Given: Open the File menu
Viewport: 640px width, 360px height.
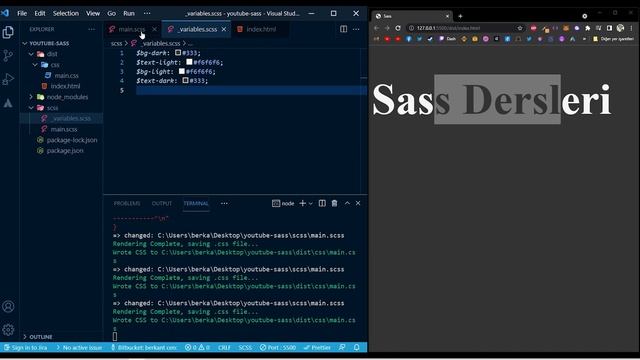Looking at the screenshot, I should click(x=22, y=13).
